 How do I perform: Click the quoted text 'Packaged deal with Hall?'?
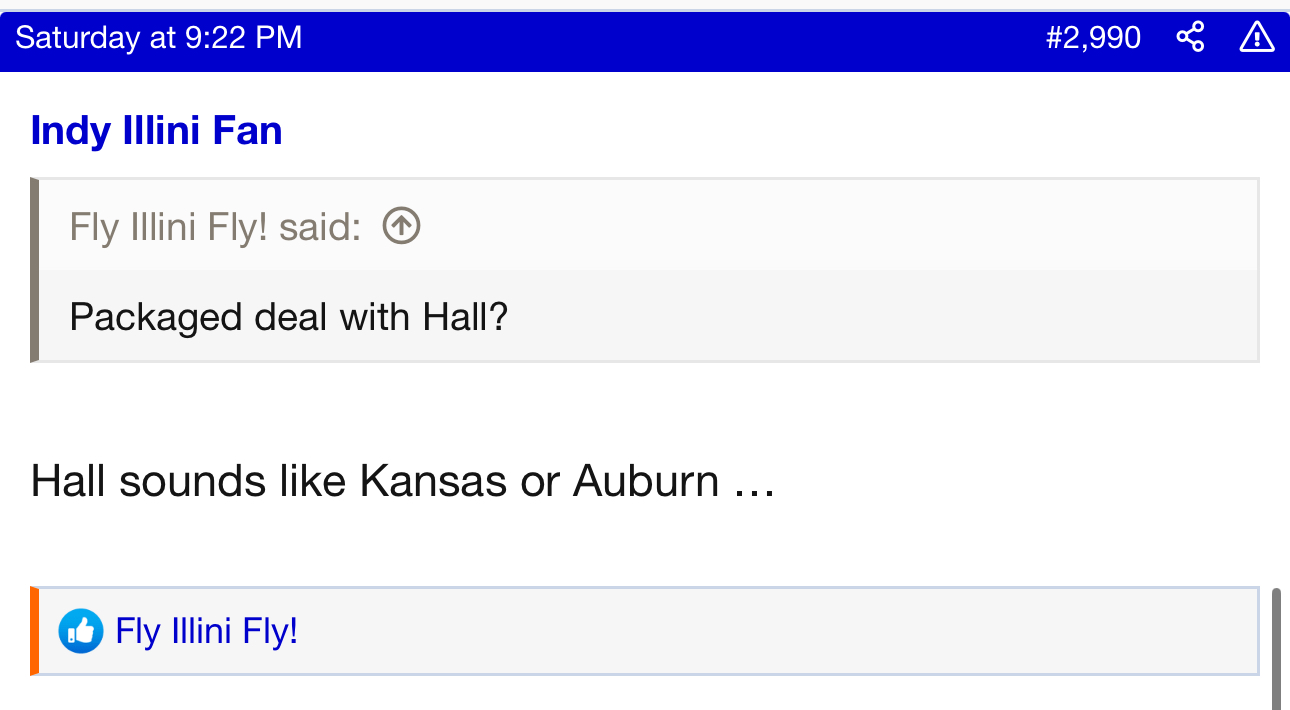(288, 317)
